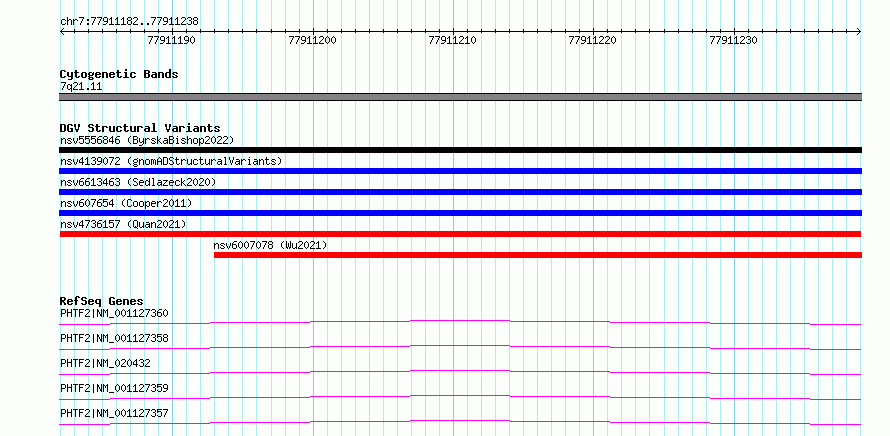Open nsv4736157 (Quan2021) variant label
This screenshot has width=890, height=436.
(x=123, y=224)
